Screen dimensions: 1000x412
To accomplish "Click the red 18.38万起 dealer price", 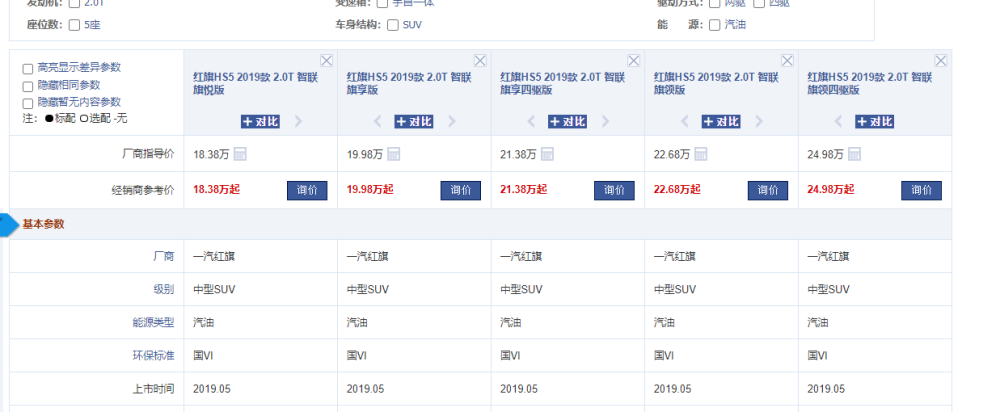I will tap(217, 189).
